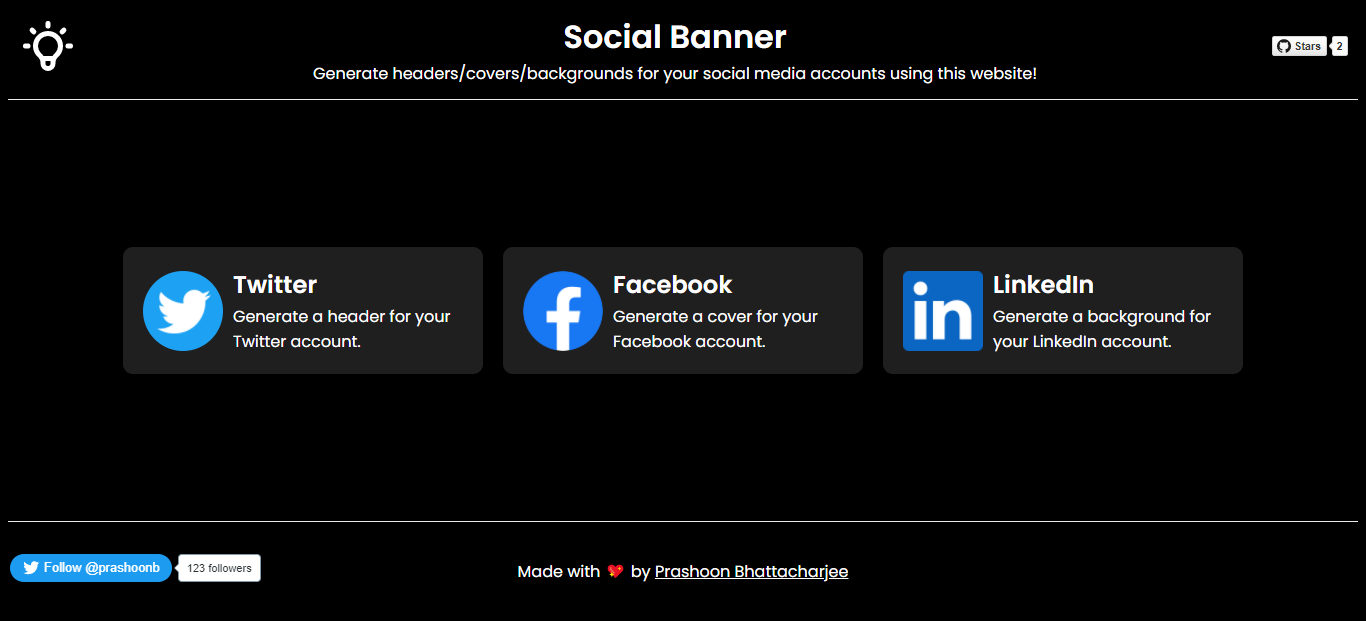Open the Twitter header generator card

[302, 310]
